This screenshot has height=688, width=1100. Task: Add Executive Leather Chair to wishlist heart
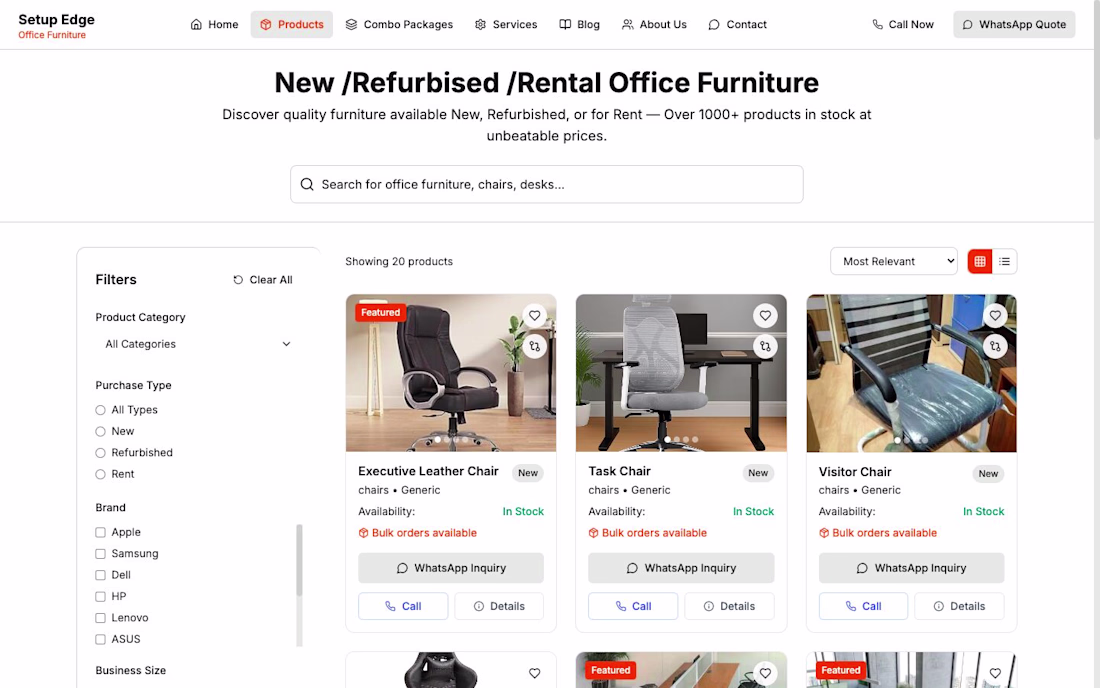535,316
